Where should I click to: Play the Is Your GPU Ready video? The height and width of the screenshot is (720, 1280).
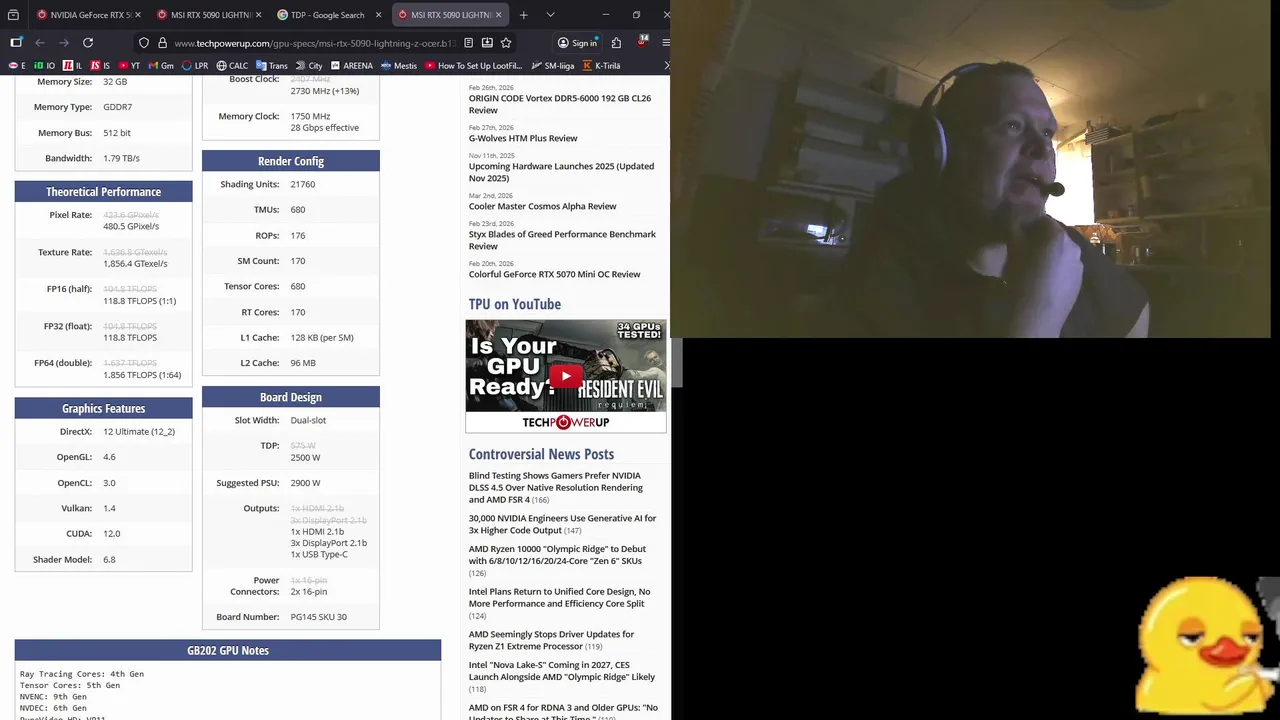566,376
